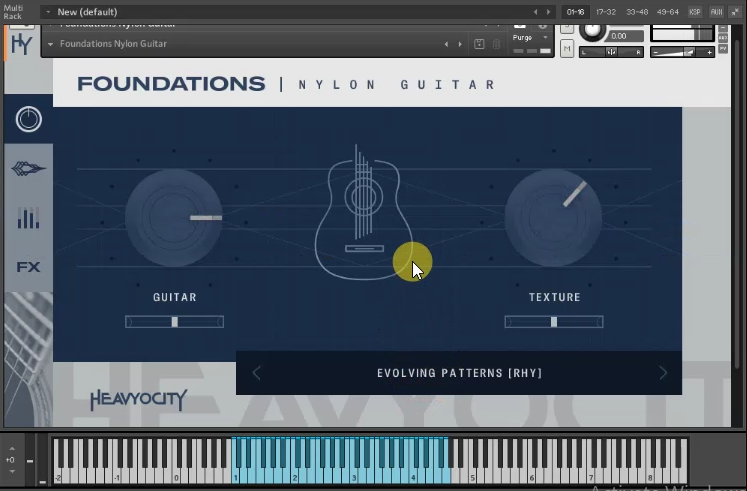This screenshot has height=491, width=747.
Task: Toggle the AUX sends panel button
Action: pyautogui.click(x=716, y=12)
